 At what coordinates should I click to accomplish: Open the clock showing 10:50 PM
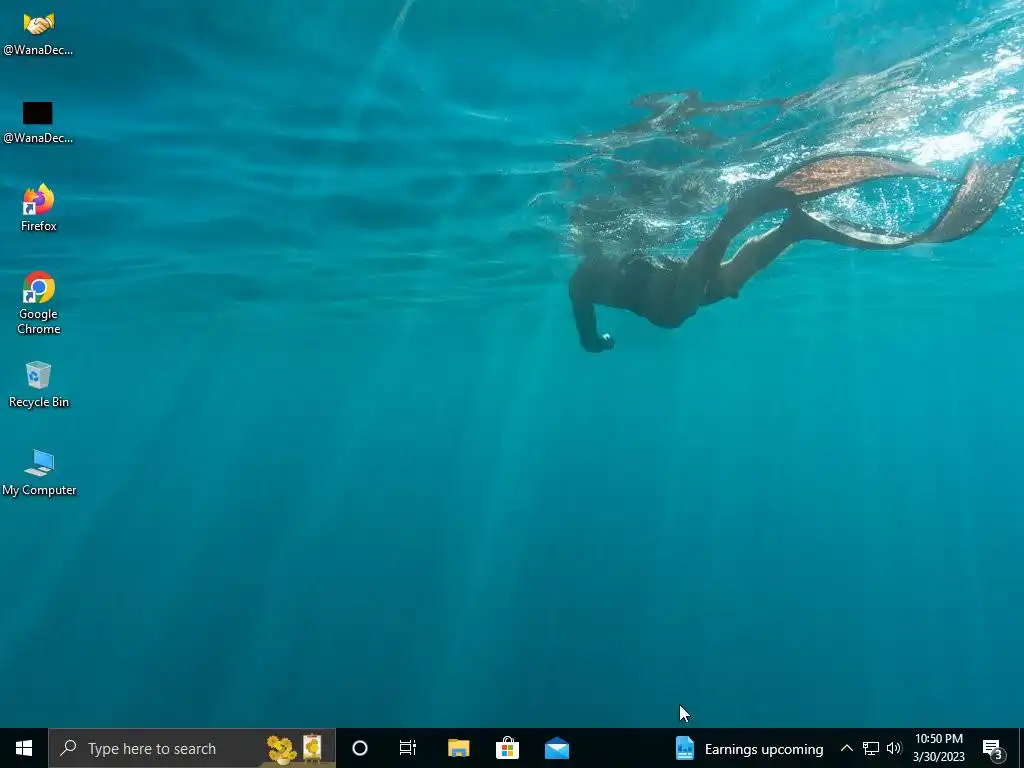(x=939, y=748)
